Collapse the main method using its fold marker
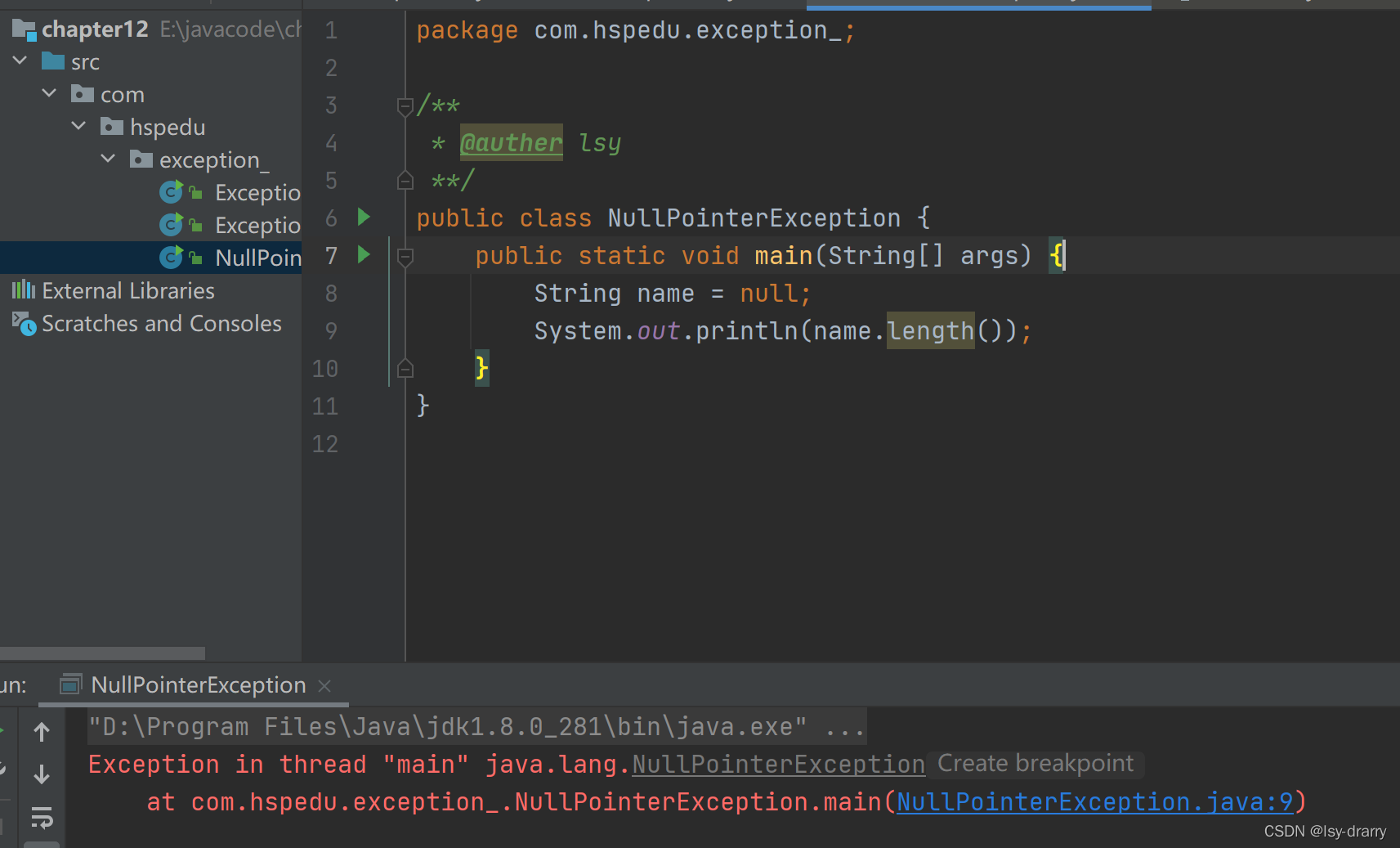Screen dimensions: 1400x848 coord(405,257)
